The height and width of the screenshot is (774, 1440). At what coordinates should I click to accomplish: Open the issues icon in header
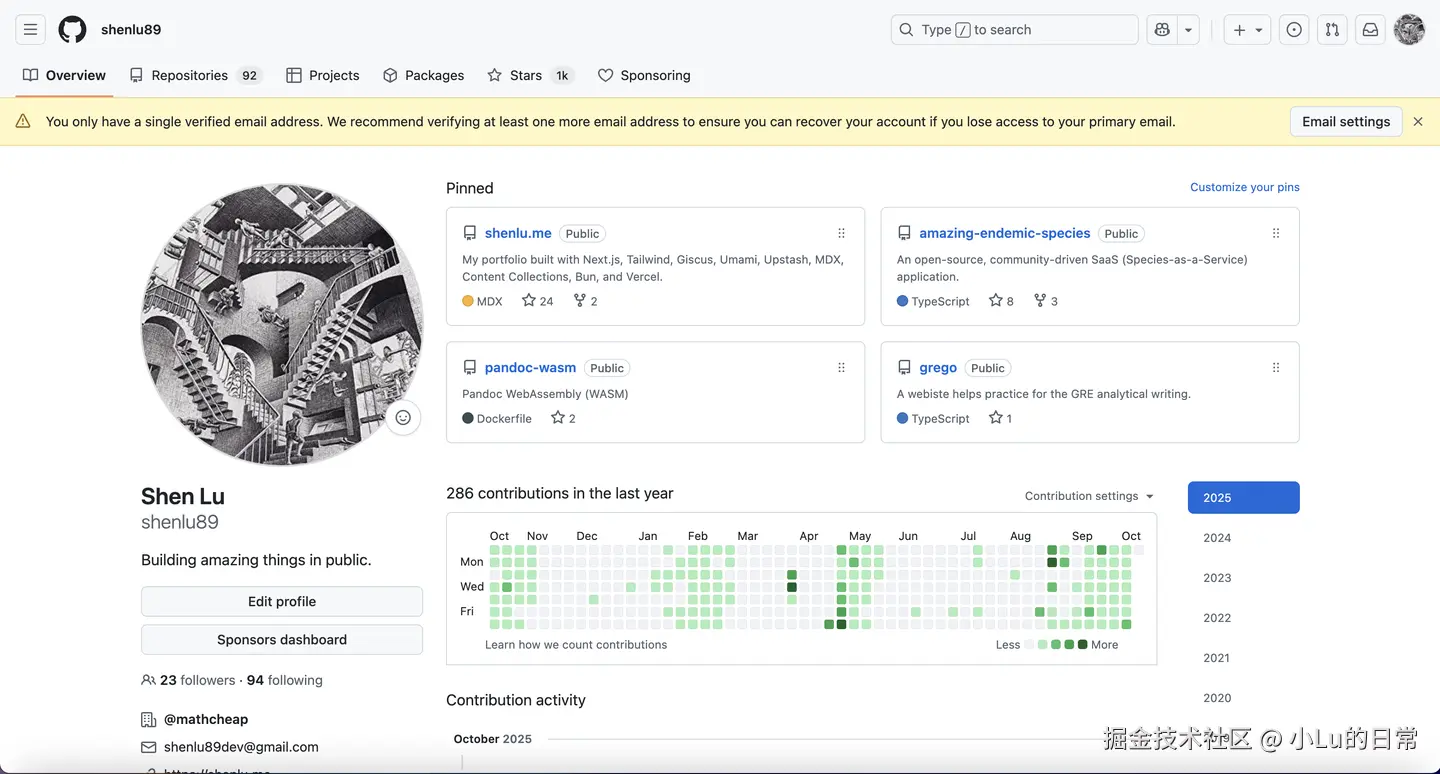click(x=1294, y=30)
